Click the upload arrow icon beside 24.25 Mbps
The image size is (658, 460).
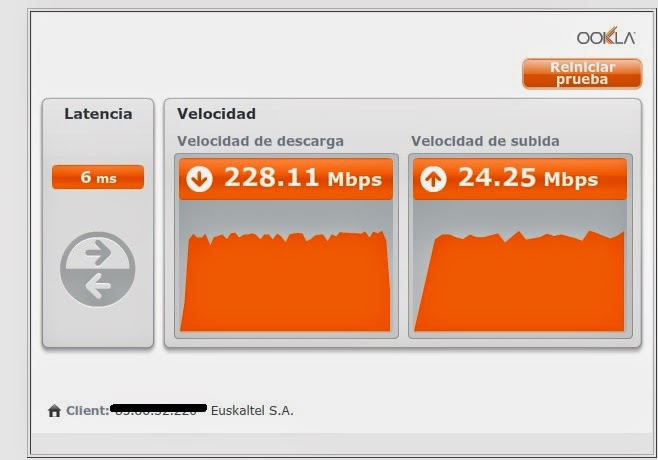[x=433, y=179]
